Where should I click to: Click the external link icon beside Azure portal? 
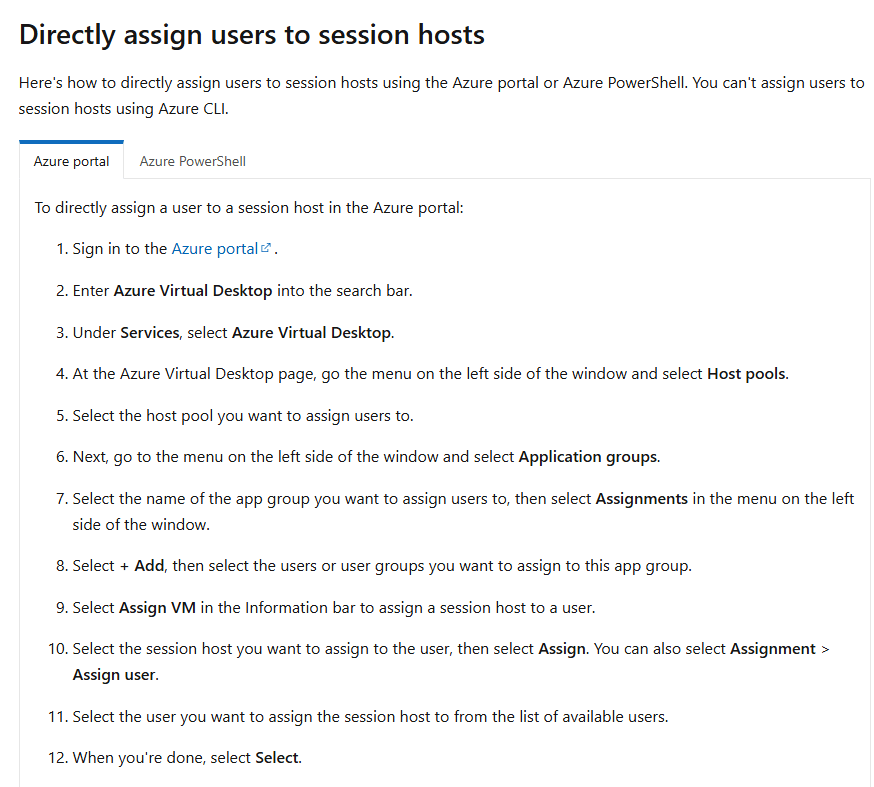(x=266, y=248)
